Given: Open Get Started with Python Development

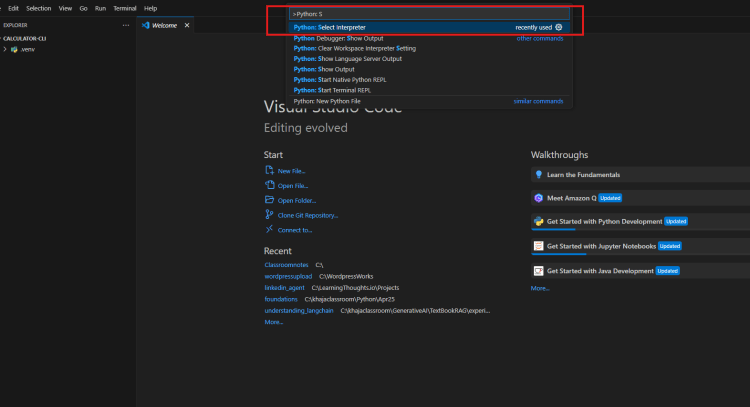Looking at the screenshot, I should point(640,221).
